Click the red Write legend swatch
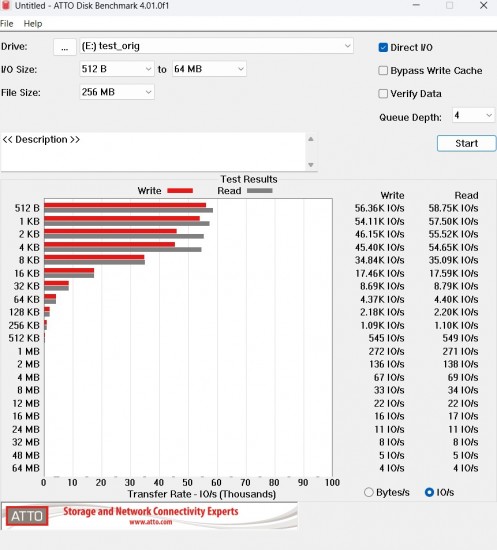Screen dimensions: 497x550 (180, 191)
